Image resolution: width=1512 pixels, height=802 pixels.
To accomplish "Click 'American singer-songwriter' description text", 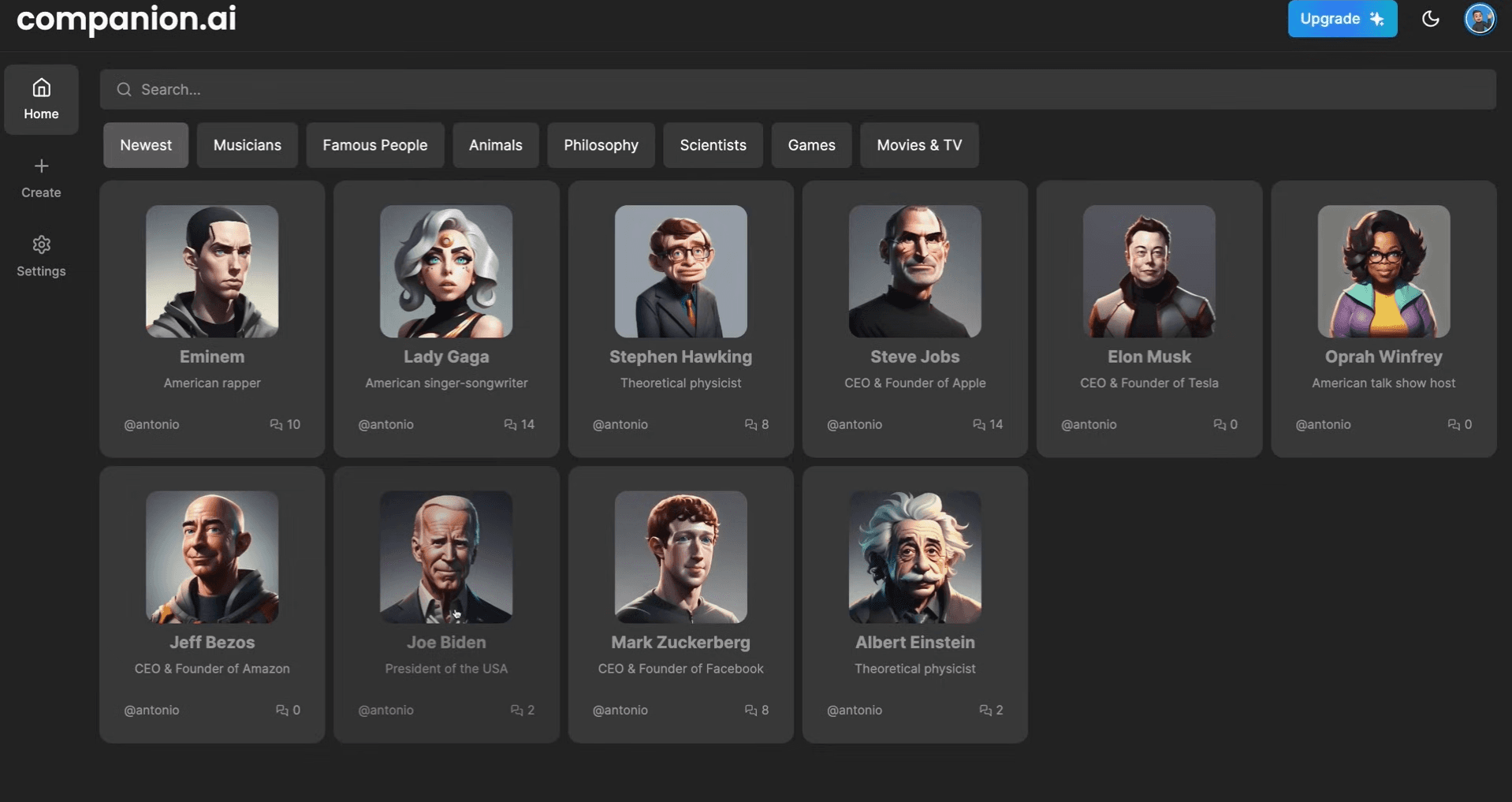I will coord(446,383).
